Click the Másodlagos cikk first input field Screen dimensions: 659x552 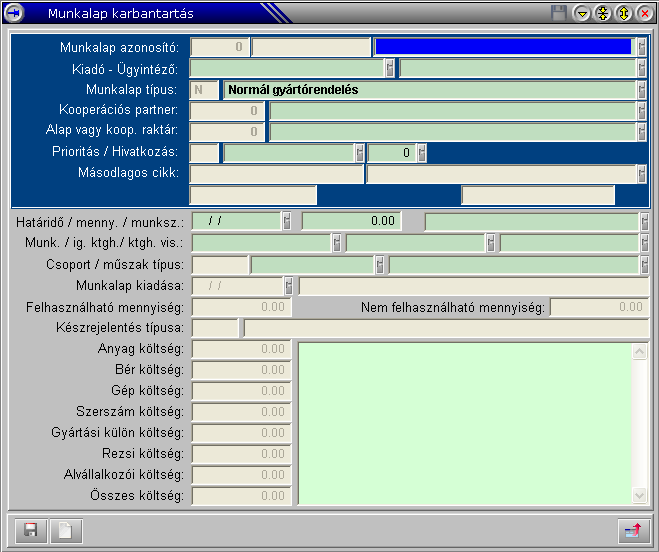click(276, 174)
